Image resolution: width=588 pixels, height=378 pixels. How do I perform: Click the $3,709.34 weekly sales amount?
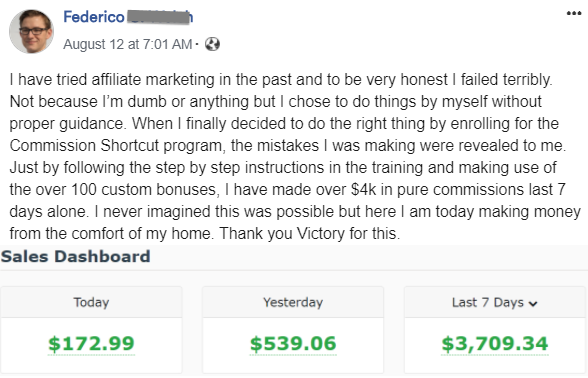click(x=495, y=344)
